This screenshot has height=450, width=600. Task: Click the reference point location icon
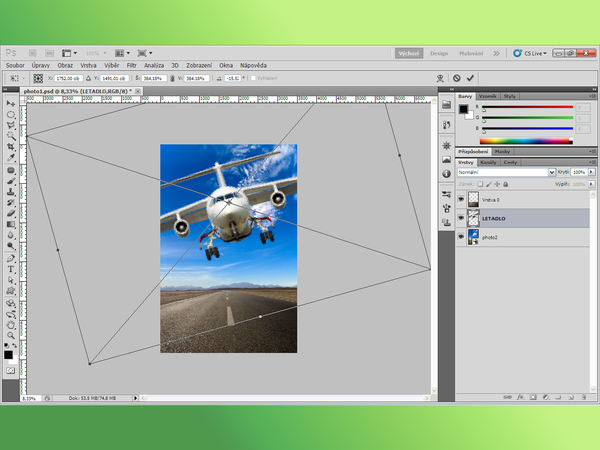tap(38, 77)
